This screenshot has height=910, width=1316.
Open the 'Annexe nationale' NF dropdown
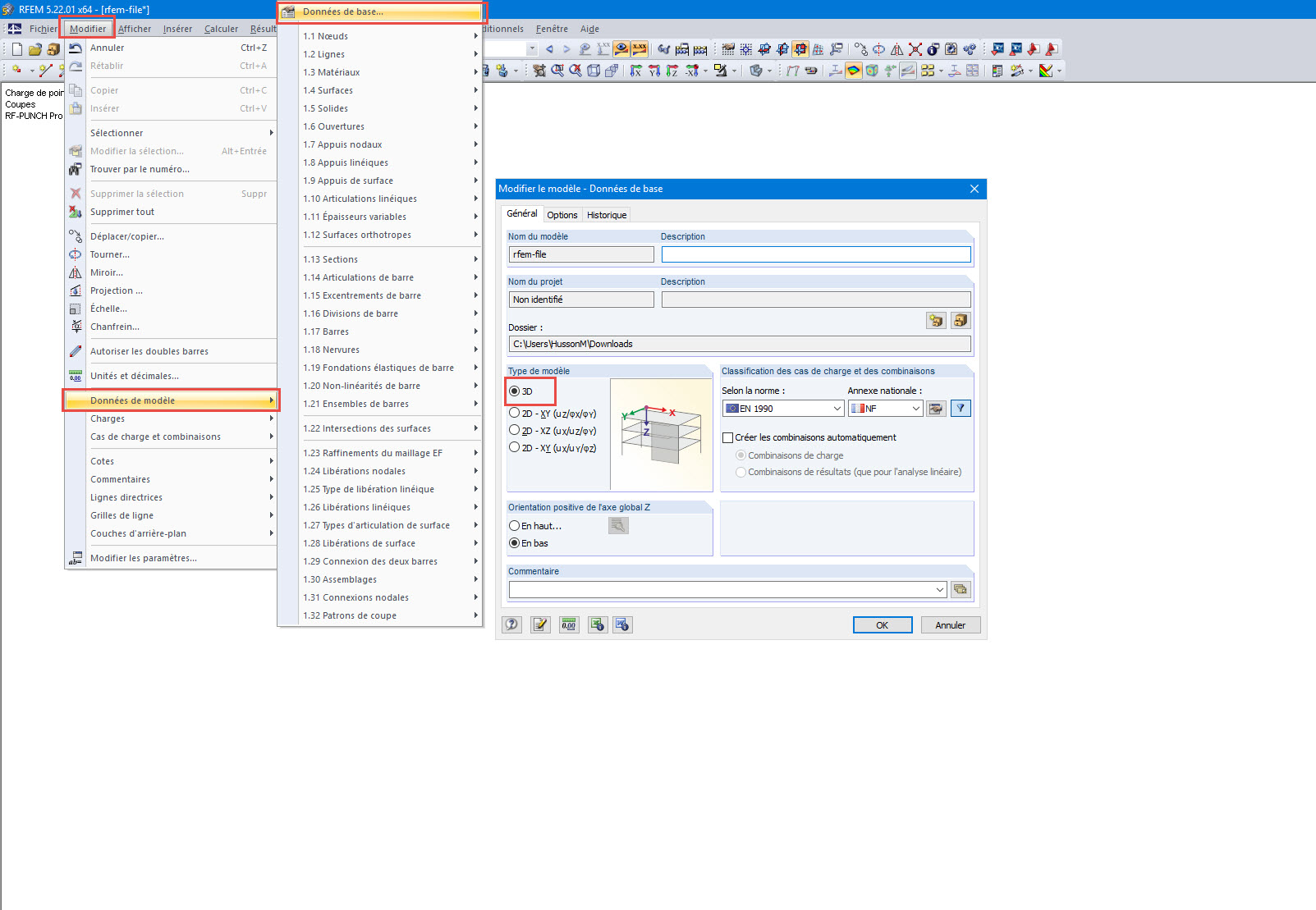point(886,409)
